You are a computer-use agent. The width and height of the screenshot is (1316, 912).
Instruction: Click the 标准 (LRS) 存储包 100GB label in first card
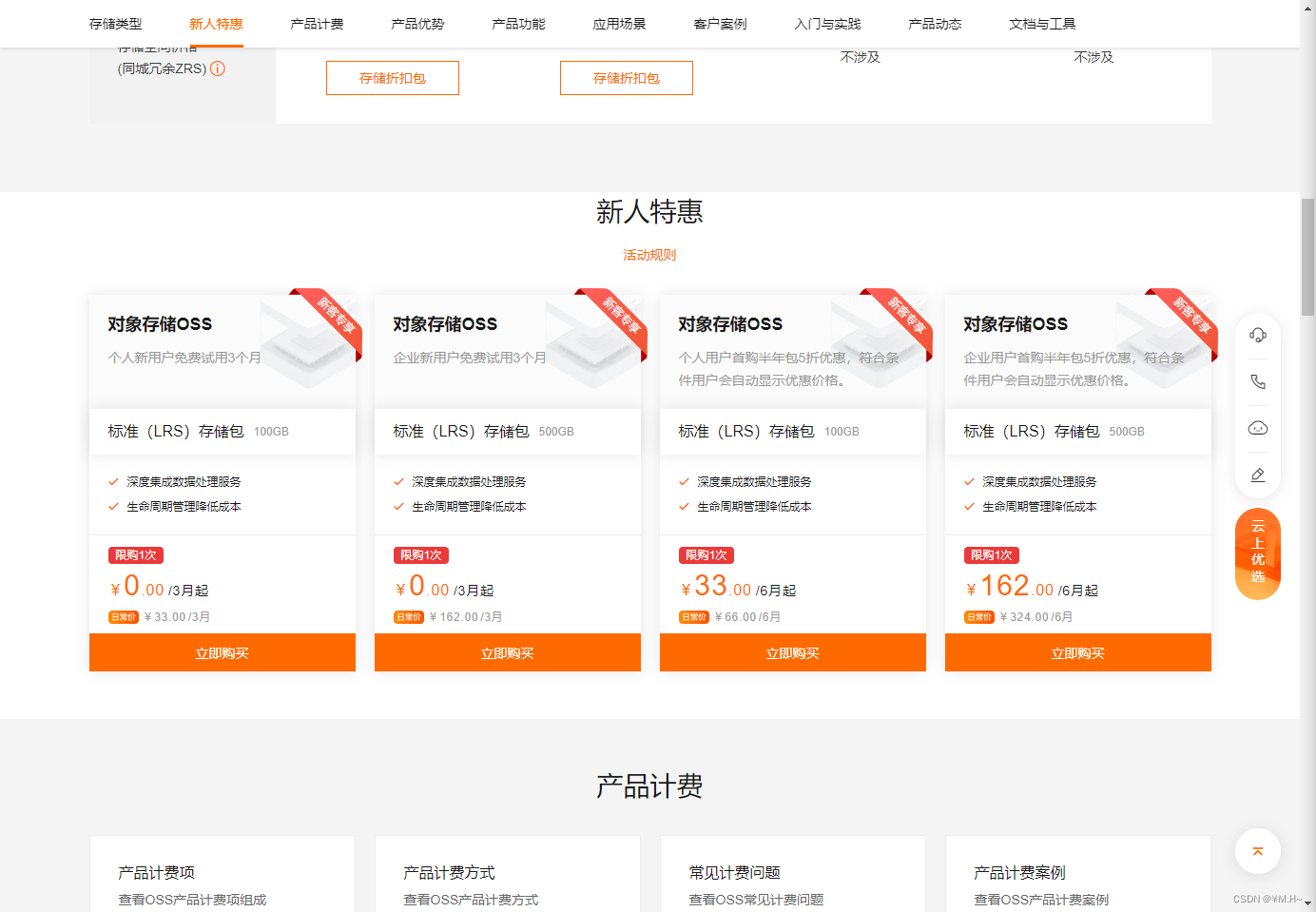[198, 432]
